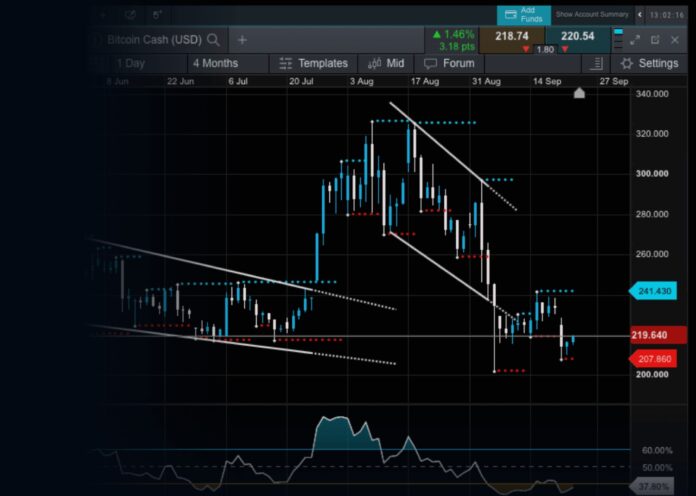Select the 207.860 red price label
The width and height of the screenshot is (696, 496).
click(658, 358)
